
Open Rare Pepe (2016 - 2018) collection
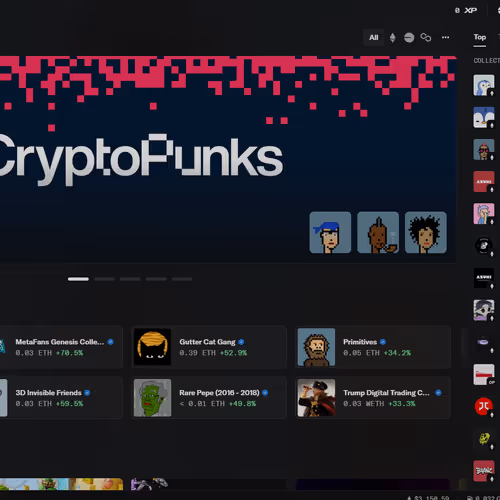pos(209,398)
